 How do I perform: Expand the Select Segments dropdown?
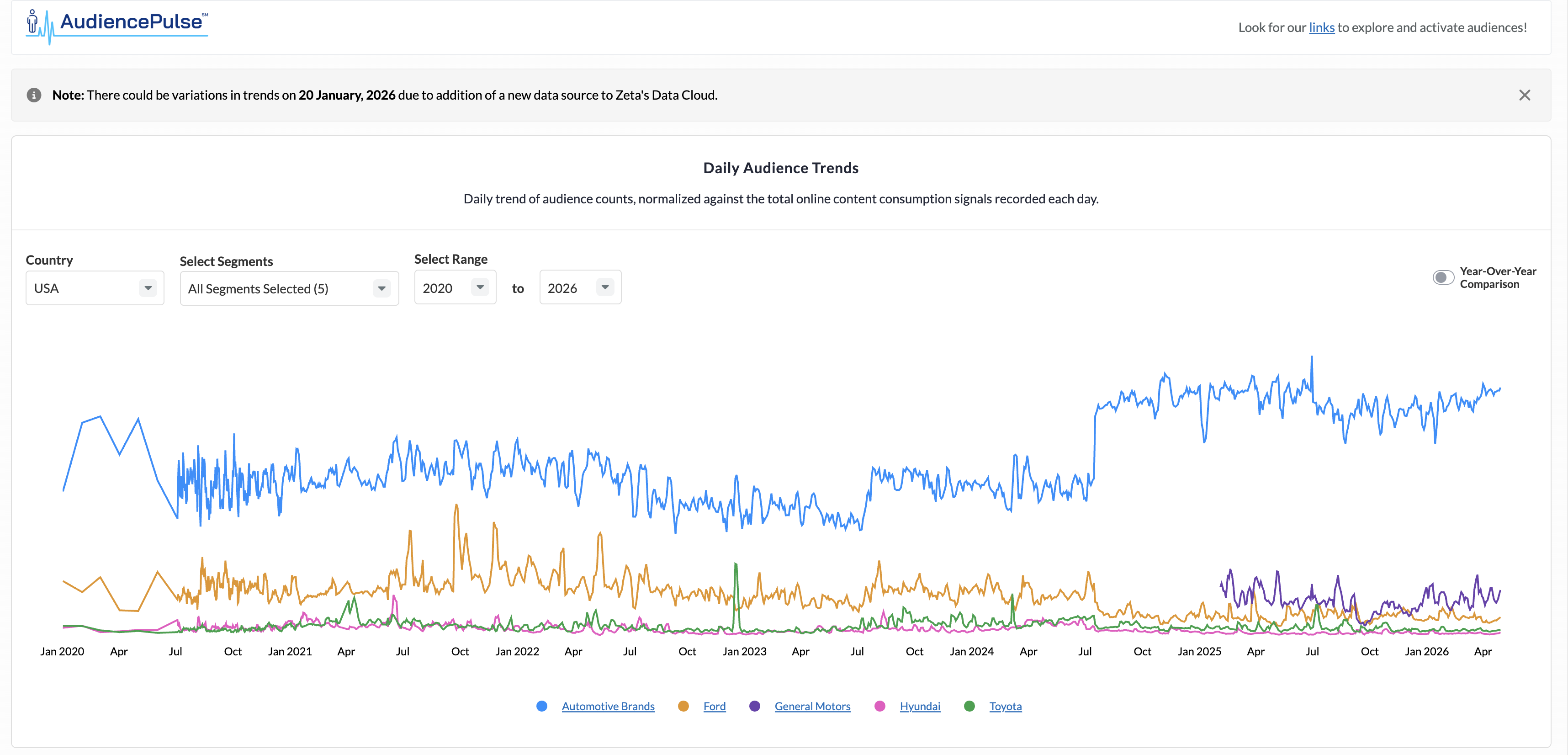point(289,288)
